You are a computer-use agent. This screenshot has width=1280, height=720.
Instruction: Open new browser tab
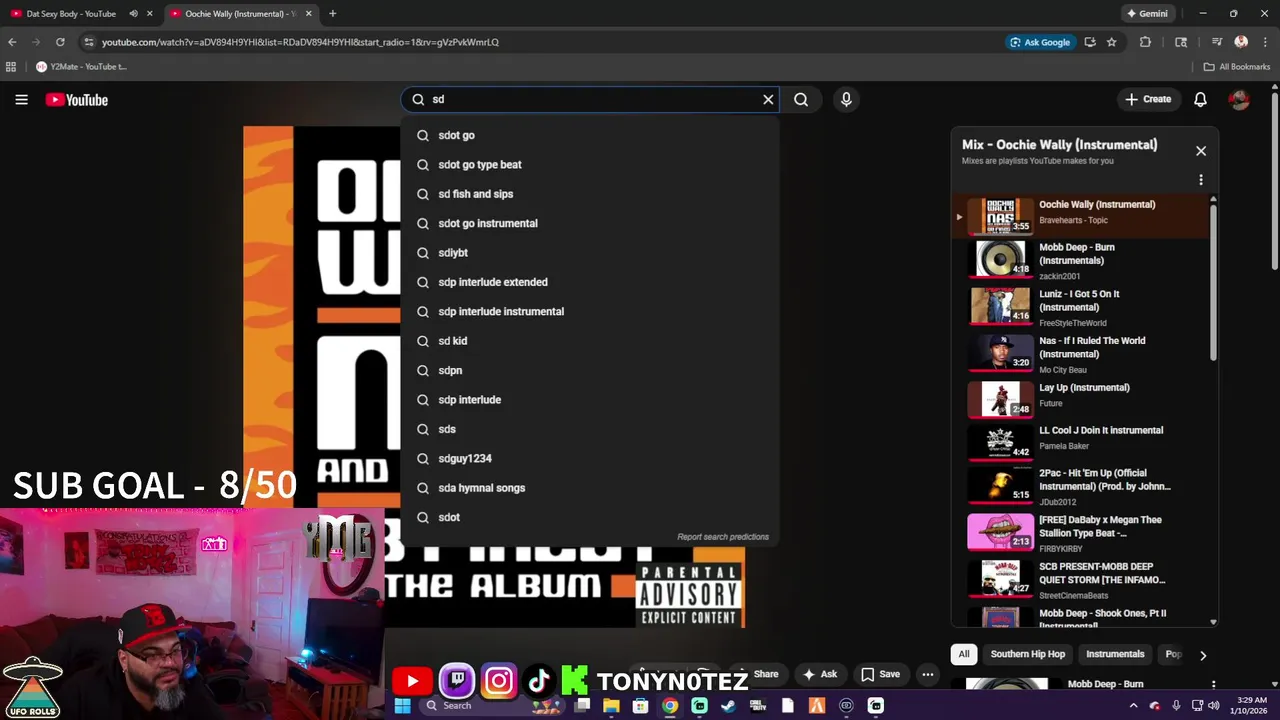tap(332, 14)
